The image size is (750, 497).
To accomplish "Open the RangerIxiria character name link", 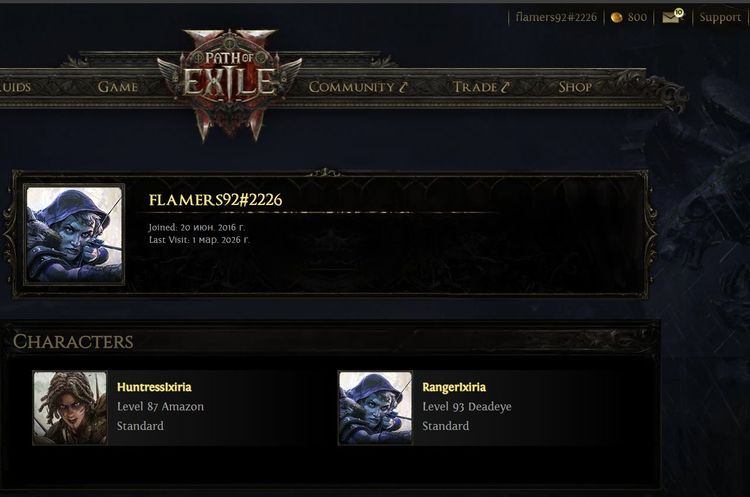I will [454, 387].
